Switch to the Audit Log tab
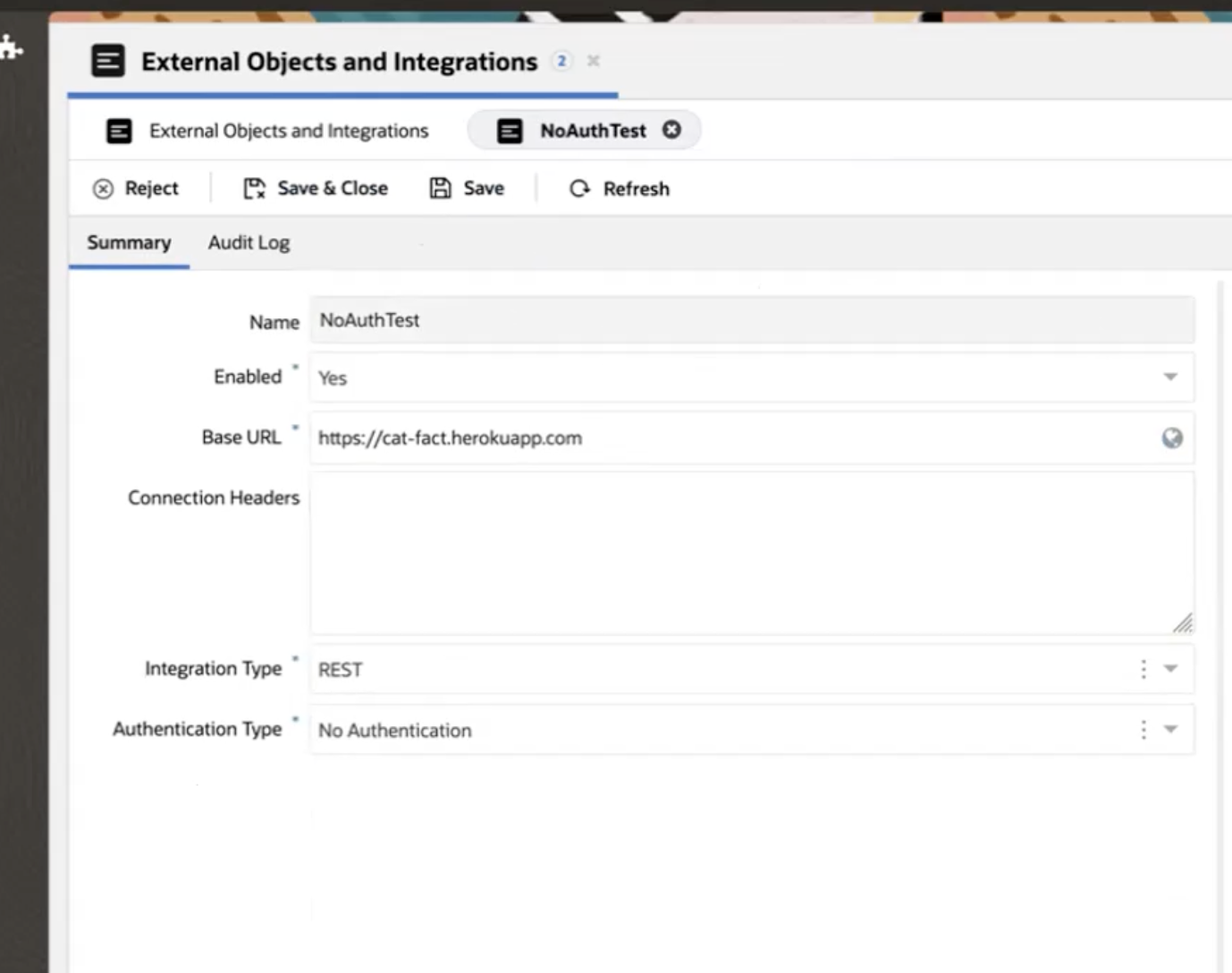The width and height of the screenshot is (1232, 973). (x=249, y=242)
